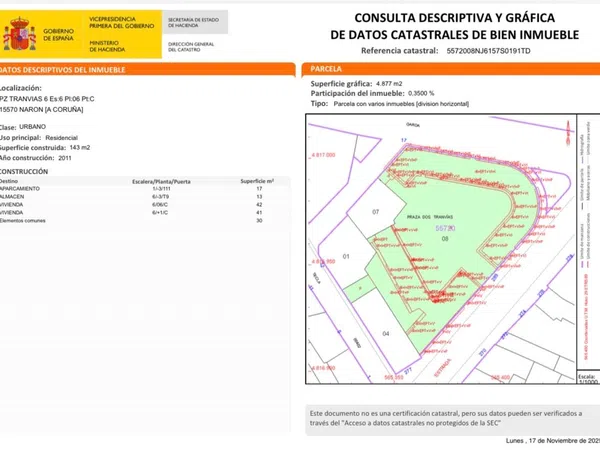600x450 pixels.
Task: Click the Localización label
Action: point(21,88)
